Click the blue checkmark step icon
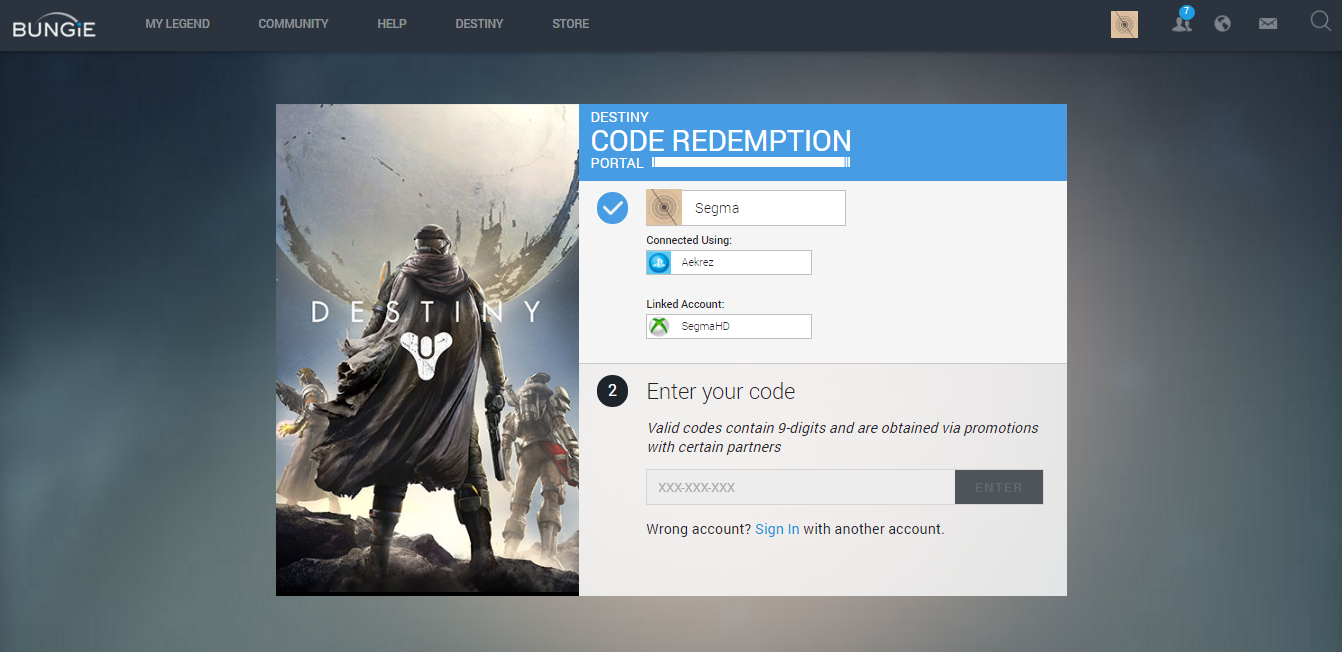The height and width of the screenshot is (652, 1342). click(612, 208)
